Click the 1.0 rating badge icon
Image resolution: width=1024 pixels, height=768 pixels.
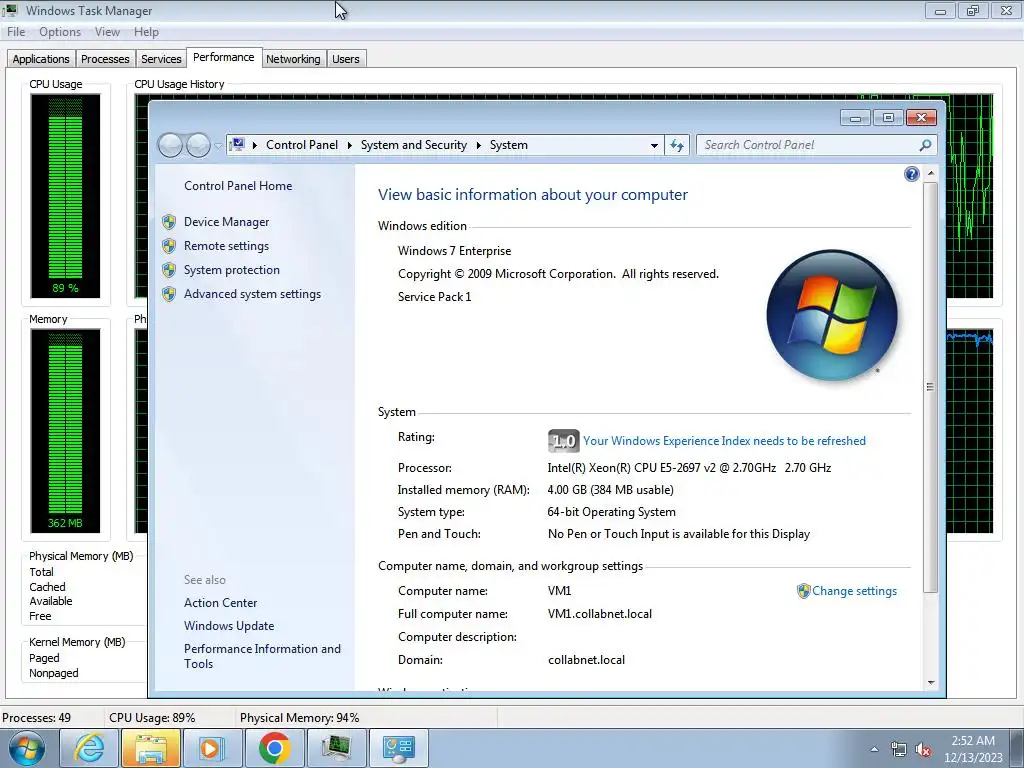563,441
